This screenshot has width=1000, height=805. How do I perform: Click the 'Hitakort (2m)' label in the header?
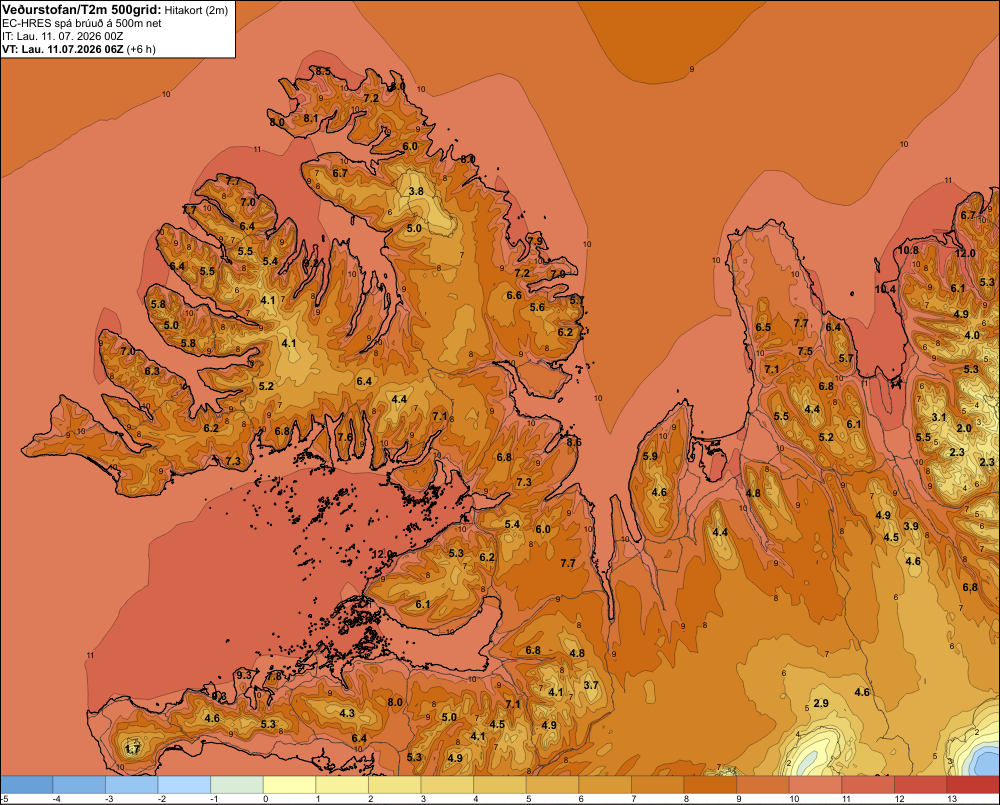[x=196, y=10]
